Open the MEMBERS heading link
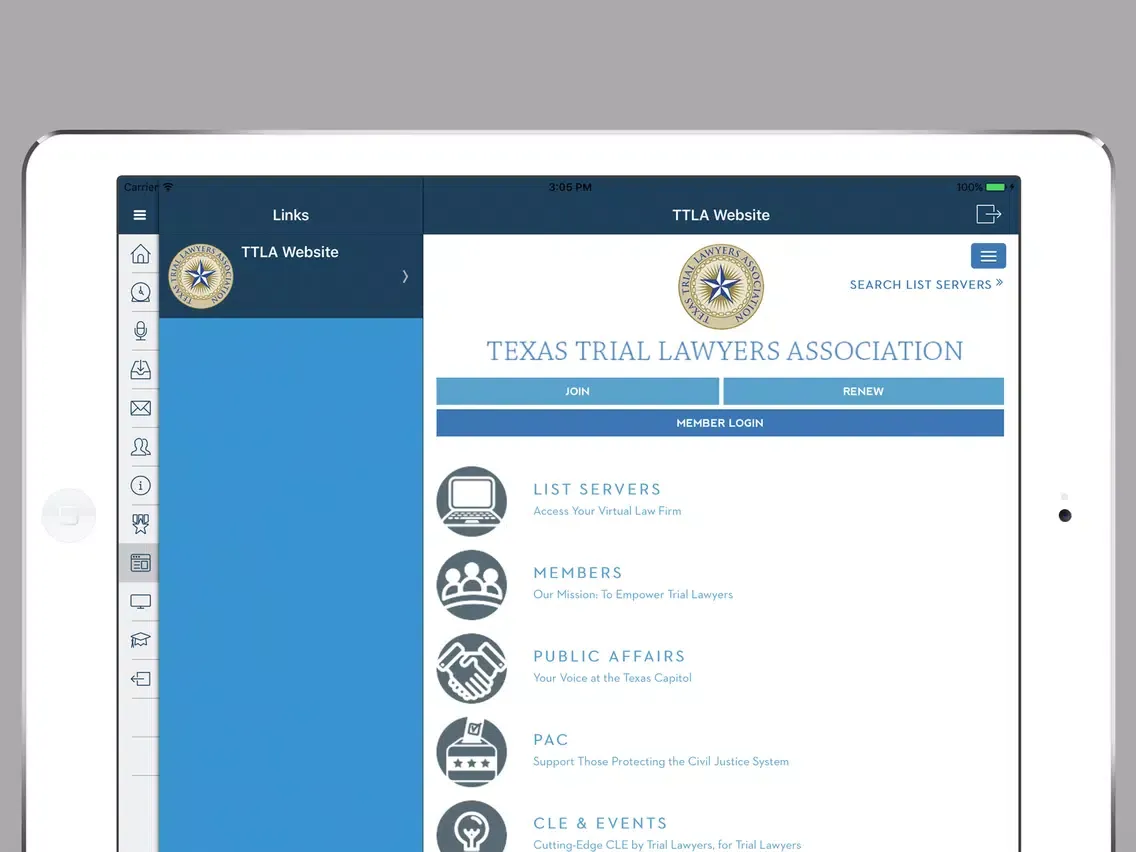Image resolution: width=1136 pixels, height=852 pixels. click(578, 573)
